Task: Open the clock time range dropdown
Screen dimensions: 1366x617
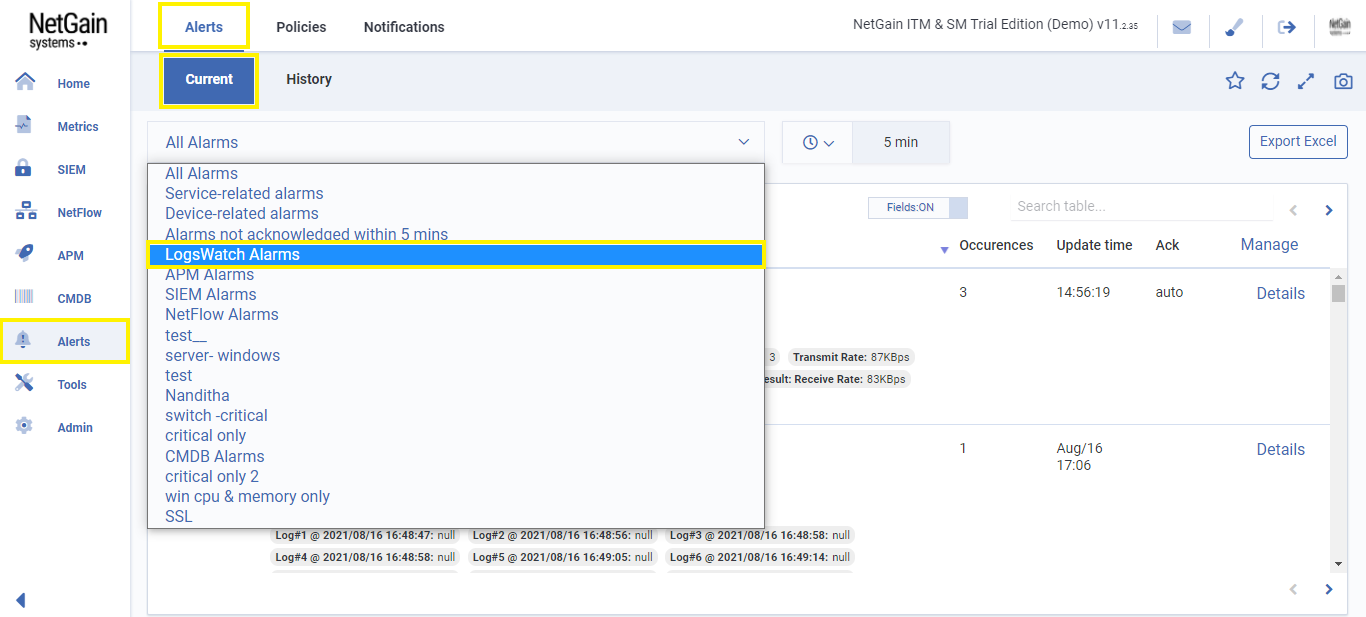Action: (x=817, y=142)
